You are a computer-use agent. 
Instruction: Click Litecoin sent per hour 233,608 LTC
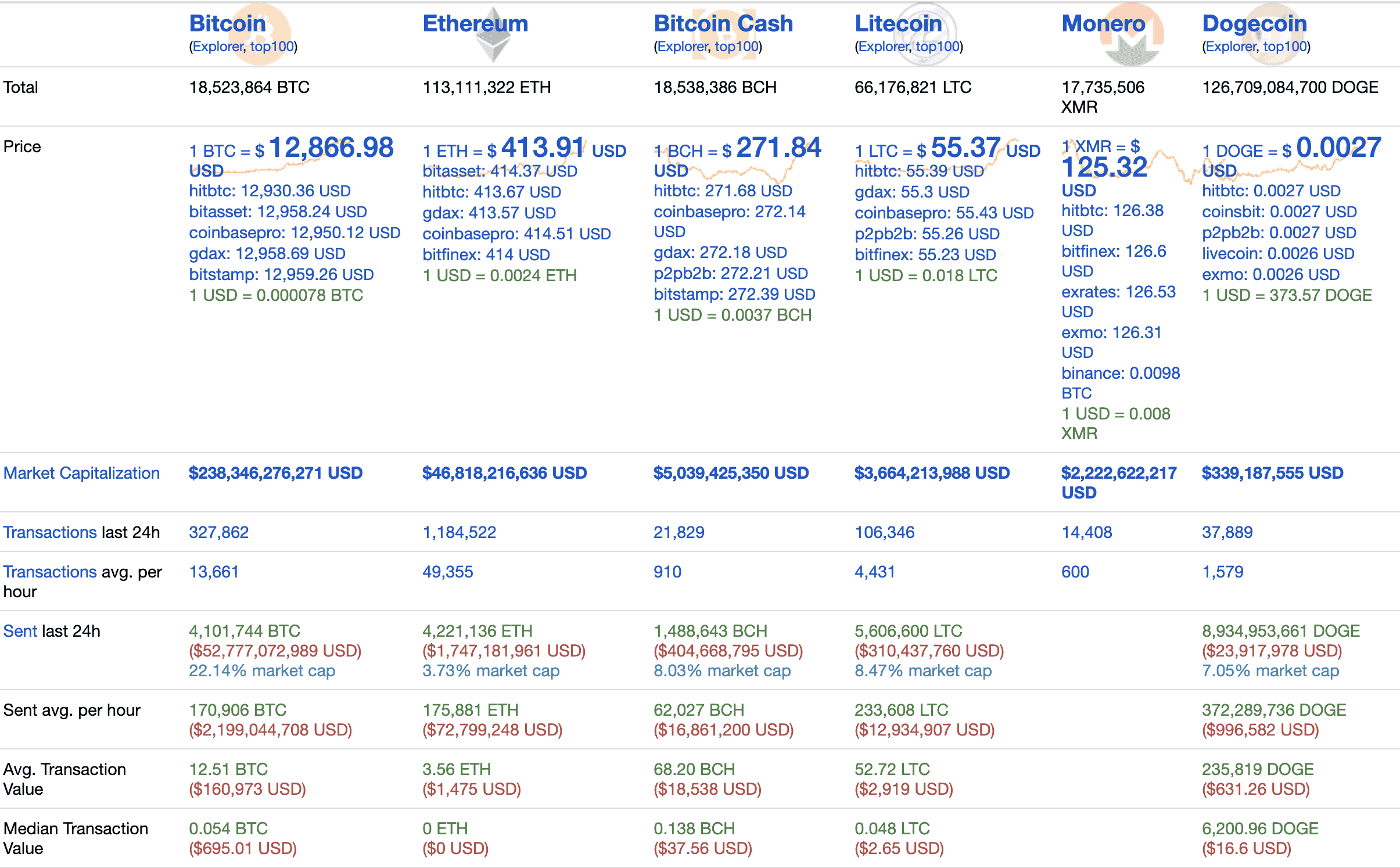pyautogui.click(x=901, y=710)
